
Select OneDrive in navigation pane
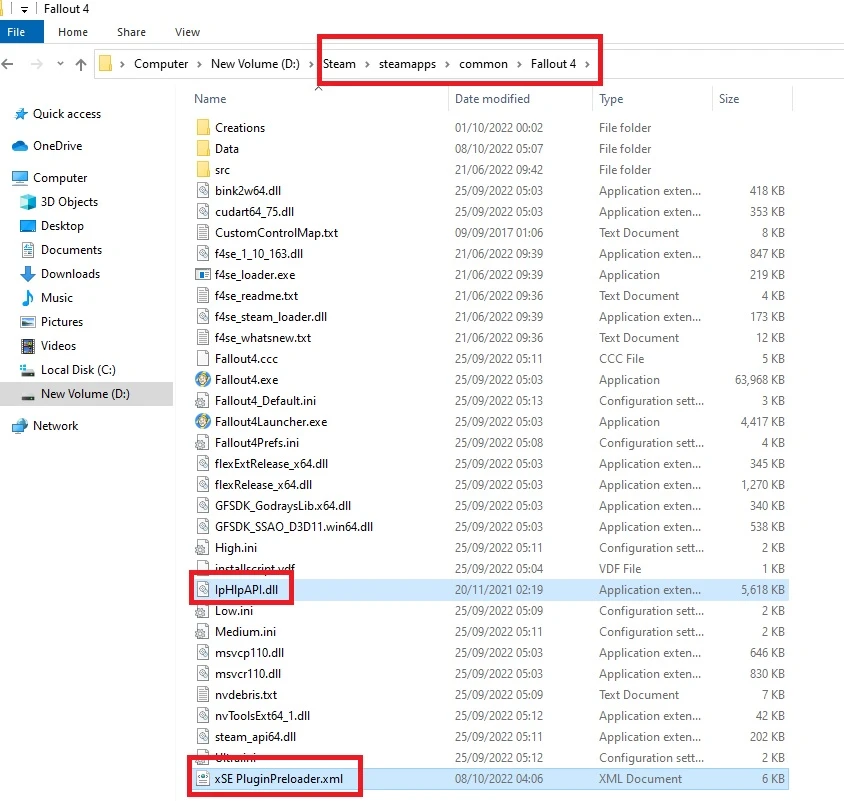click(x=58, y=146)
